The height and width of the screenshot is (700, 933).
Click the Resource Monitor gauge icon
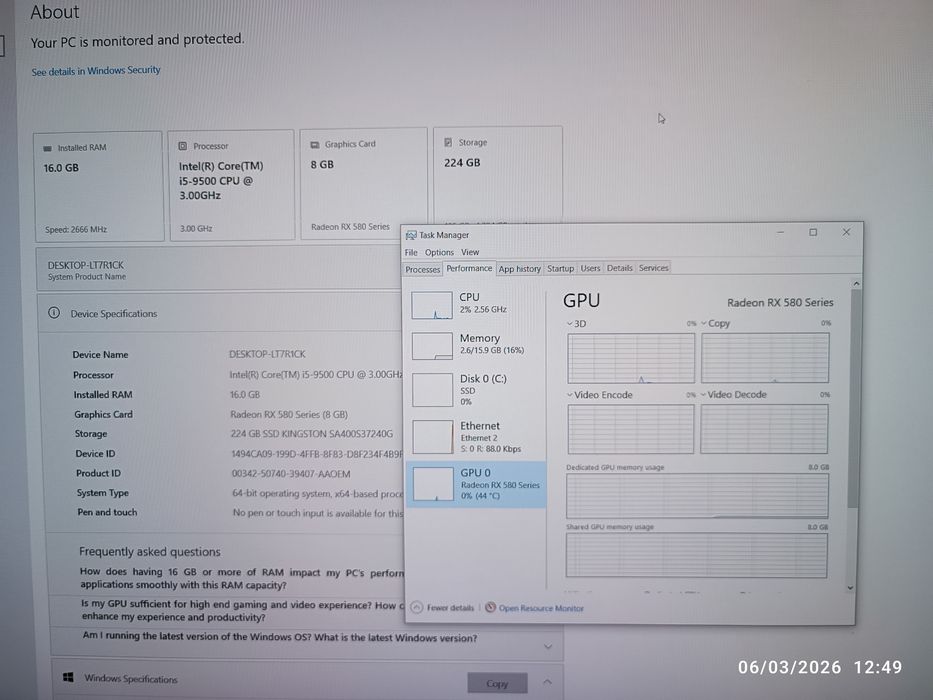(x=490, y=607)
